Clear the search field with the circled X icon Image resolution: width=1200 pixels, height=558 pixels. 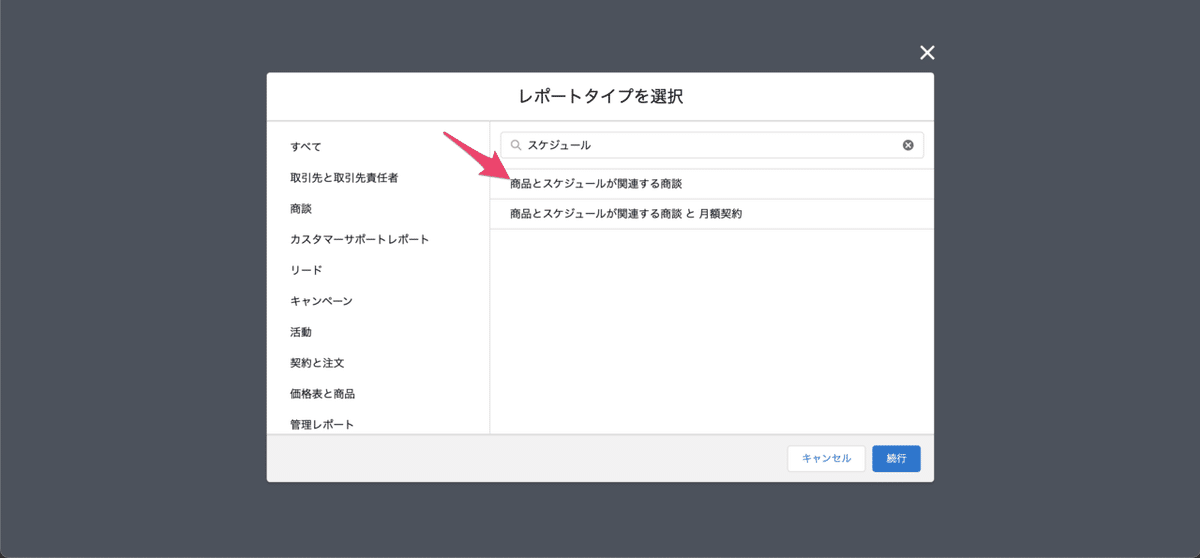pos(908,145)
